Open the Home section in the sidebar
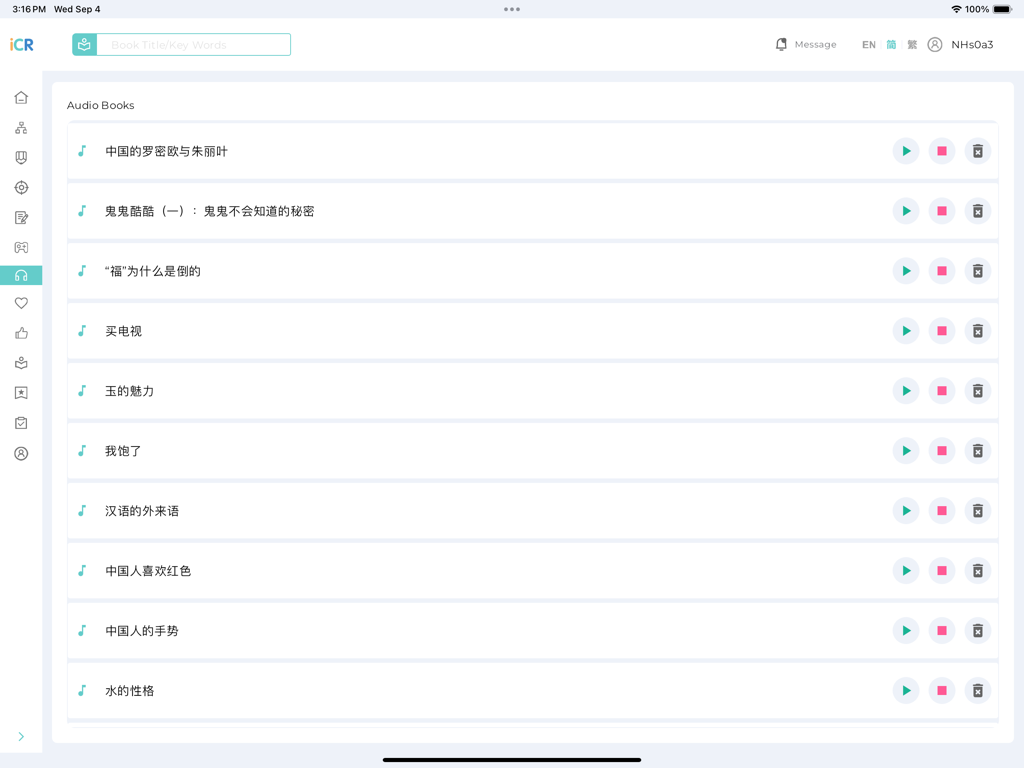Image resolution: width=1024 pixels, height=768 pixels. click(x=21, y=97)
